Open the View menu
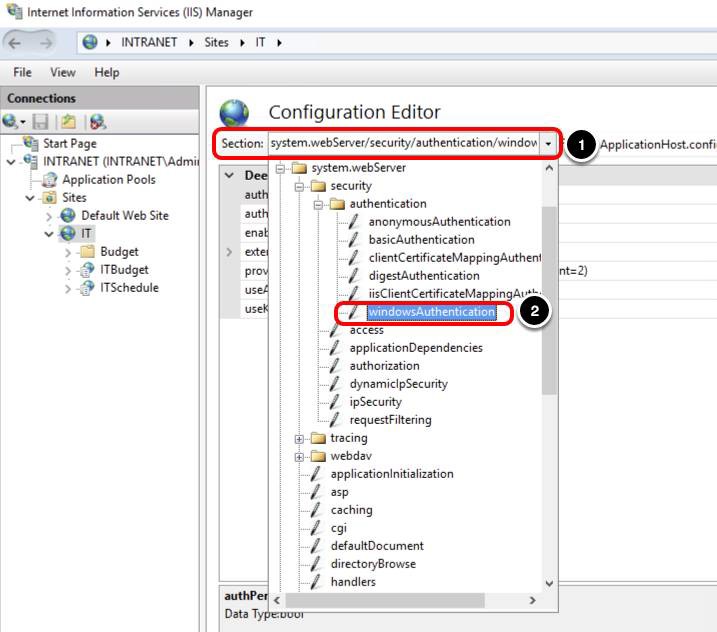The image size is (717, 632). coord(63,72)
